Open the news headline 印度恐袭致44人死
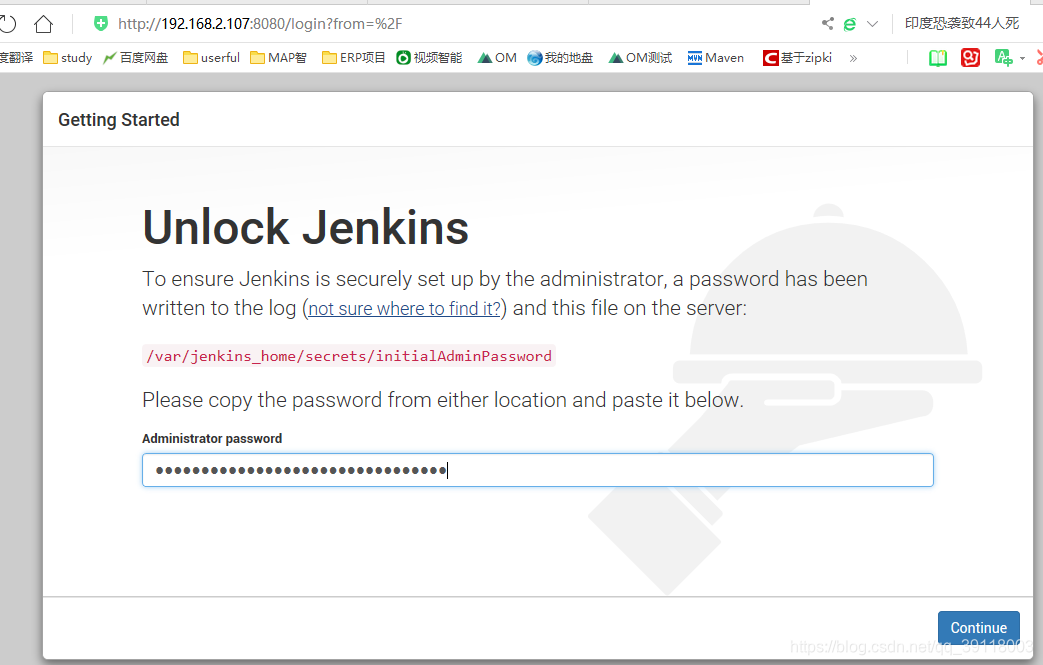The width and height of the screenshot is (1043, 665). (x=962, y=23)
